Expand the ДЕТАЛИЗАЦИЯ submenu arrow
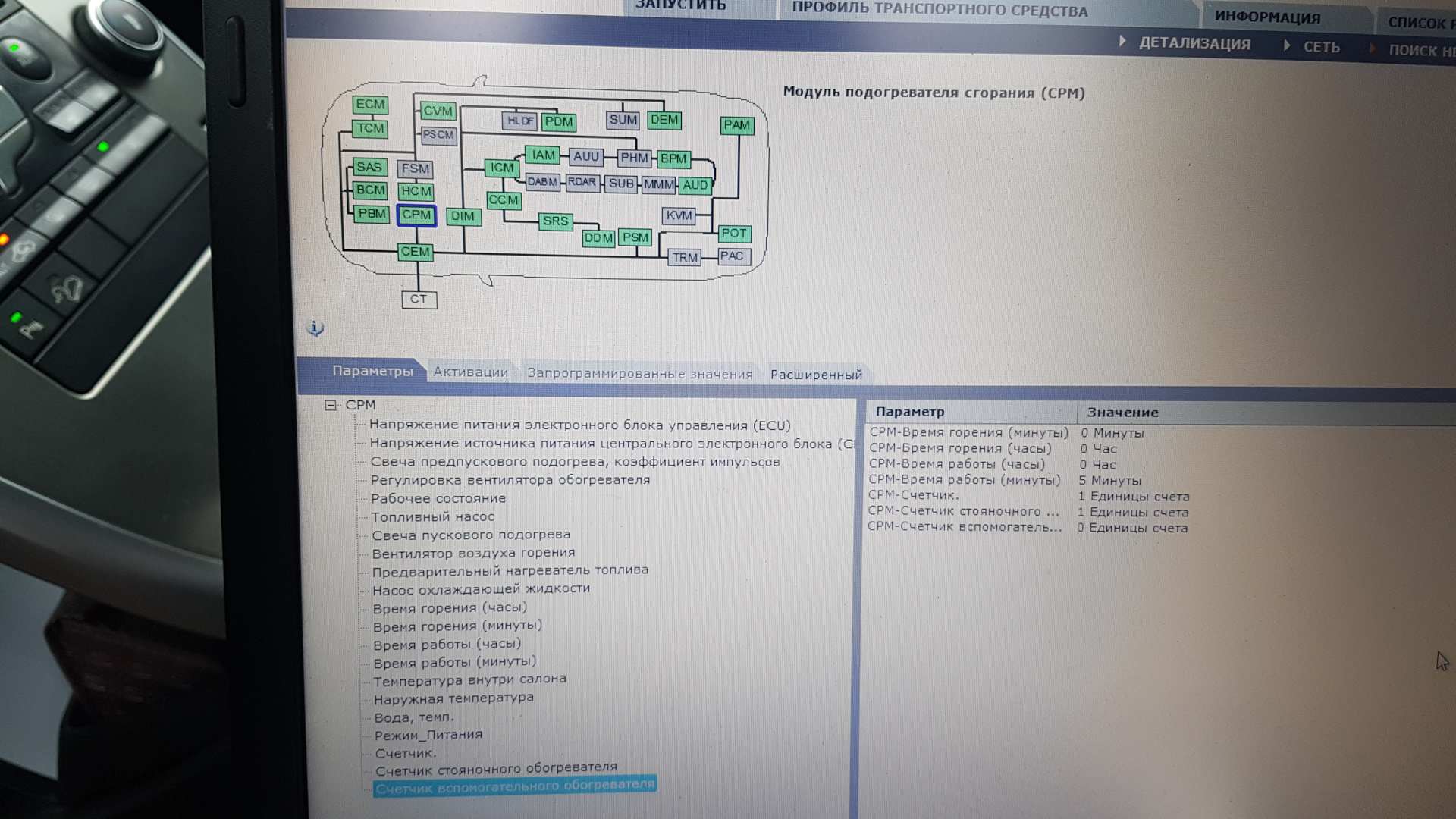 (1123, 42)
